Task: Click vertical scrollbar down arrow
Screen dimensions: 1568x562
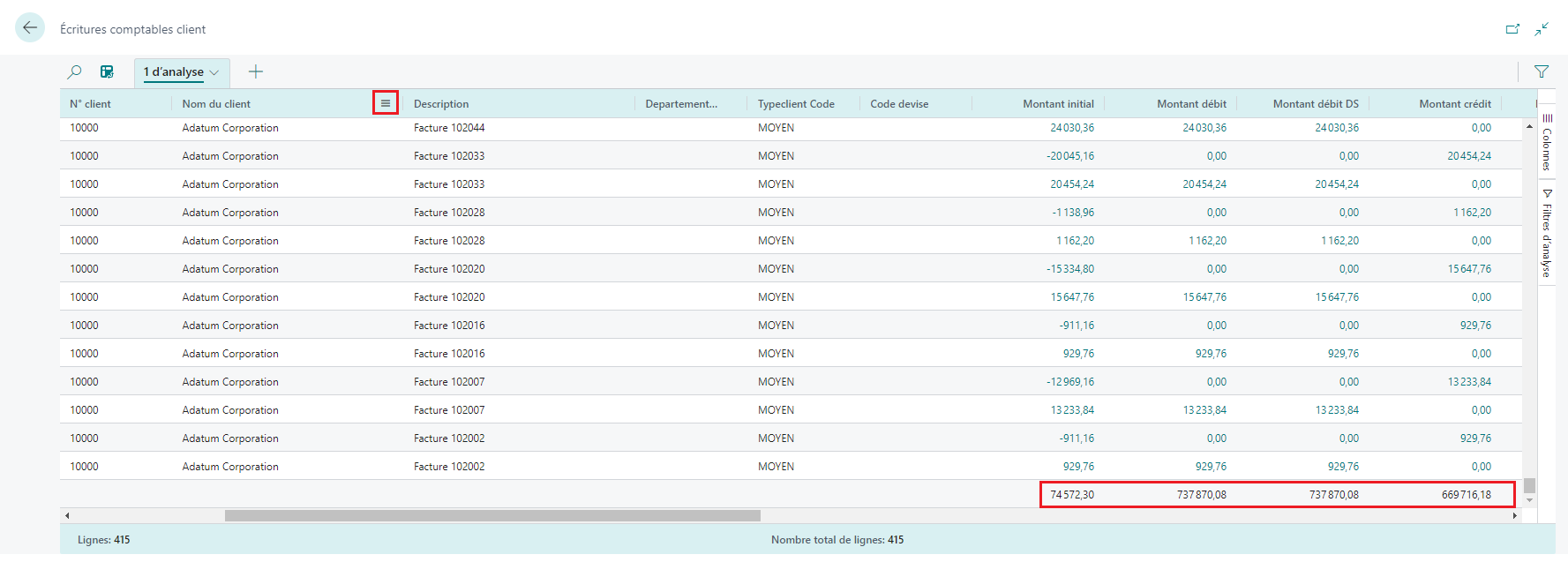Action: click(1529, 500)
